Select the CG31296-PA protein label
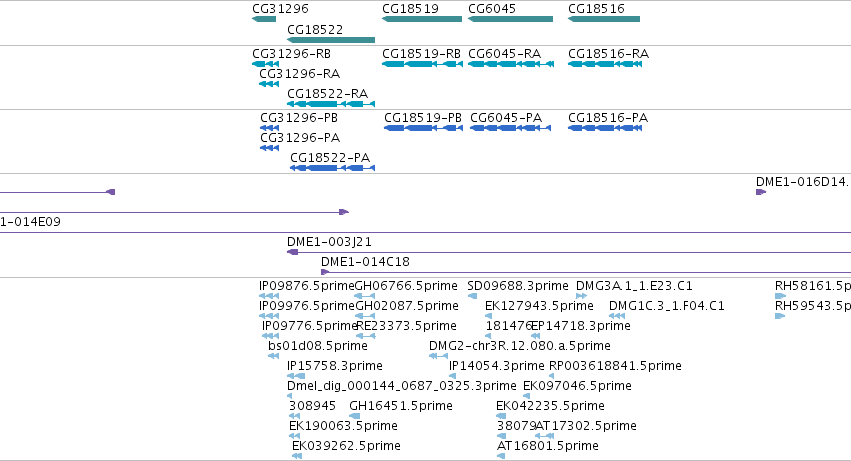The image size is (851, 461). click(x=300, y=137)
